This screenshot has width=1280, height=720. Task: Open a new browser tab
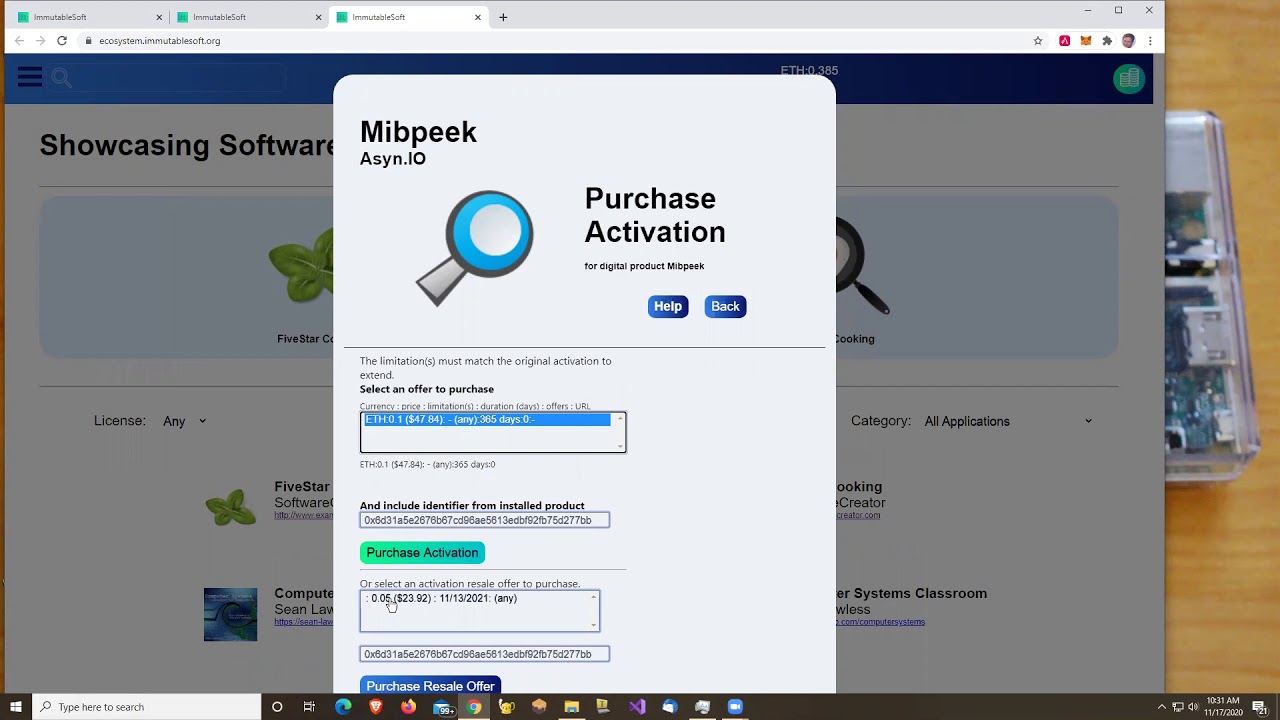click(x=503, y=17)
